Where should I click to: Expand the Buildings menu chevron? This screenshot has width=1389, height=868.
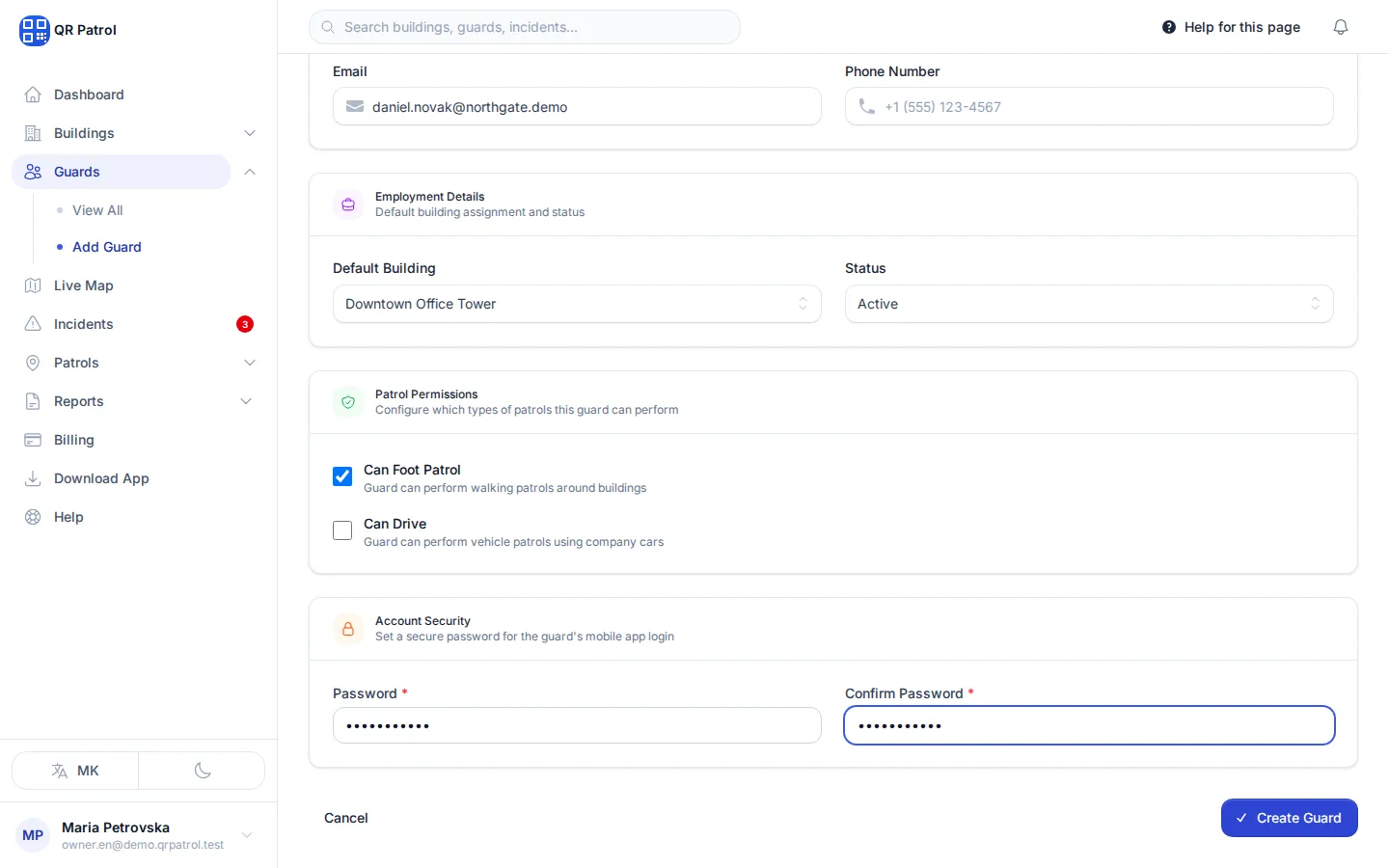[x=250, y=133]
